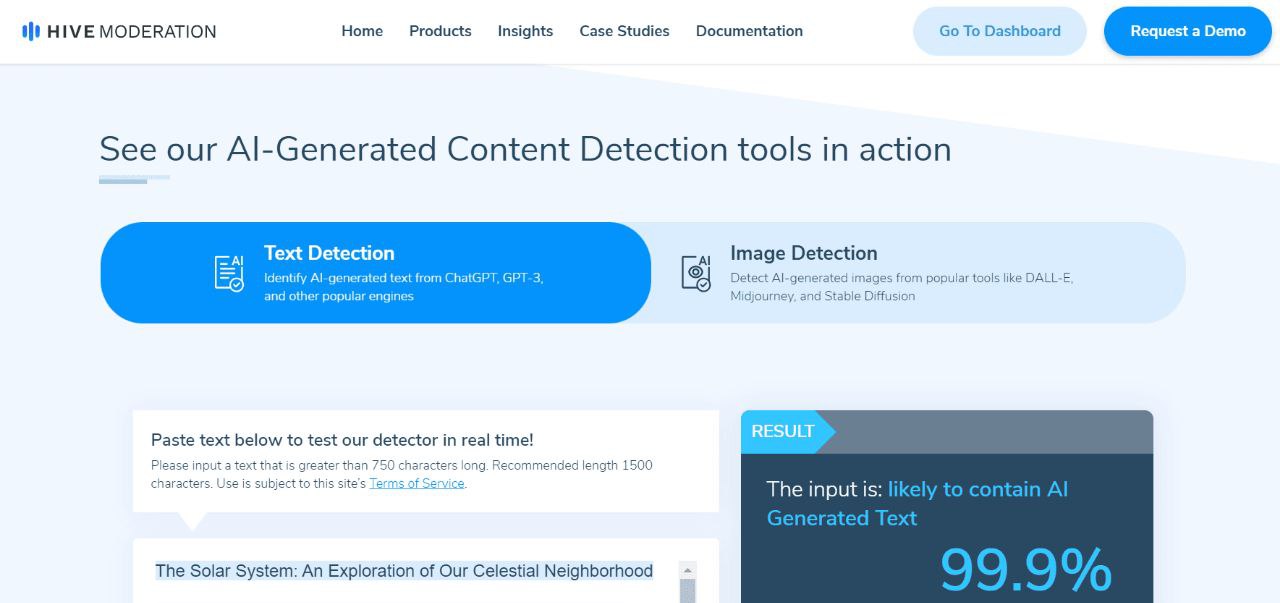Switch to the Image Detection tab
The width and height of the screenshot is (1280, 603).
click(918, 272)
